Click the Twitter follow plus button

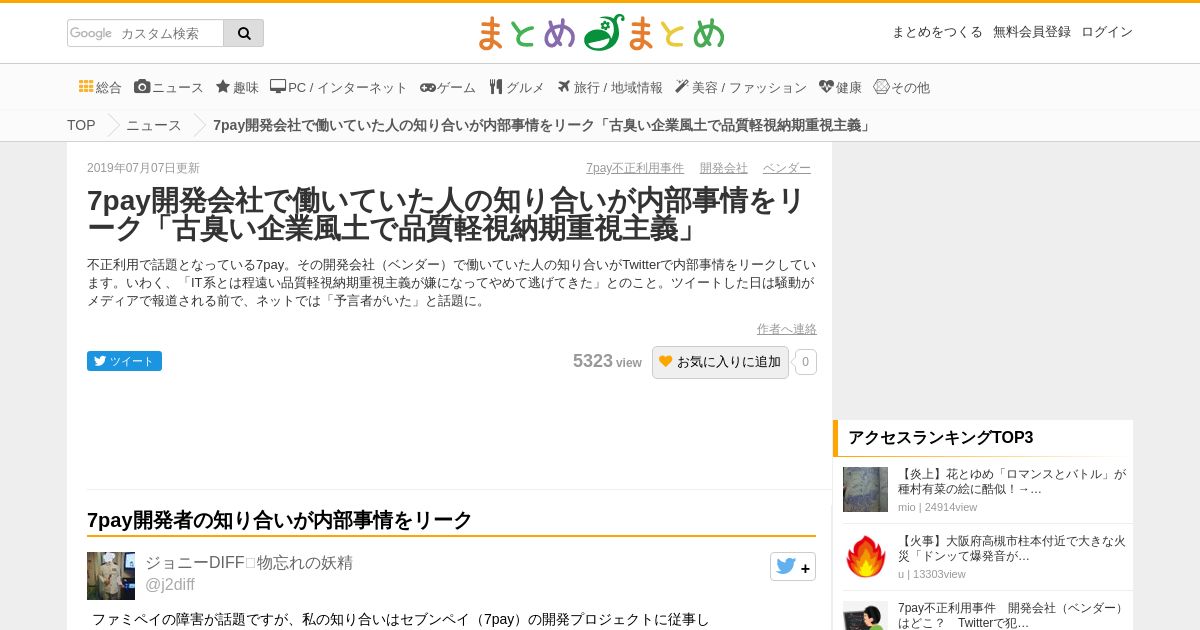pyautogui.click(x=793, y=567)
